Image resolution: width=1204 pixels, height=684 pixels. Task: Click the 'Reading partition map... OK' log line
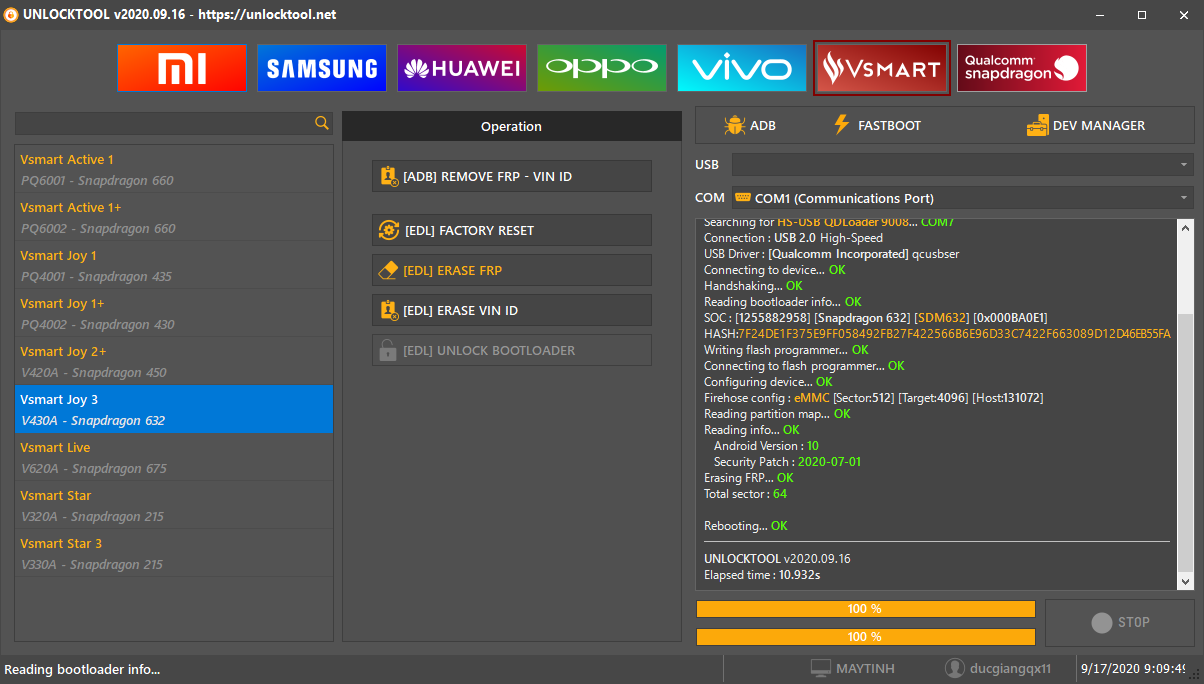[777, 414]
